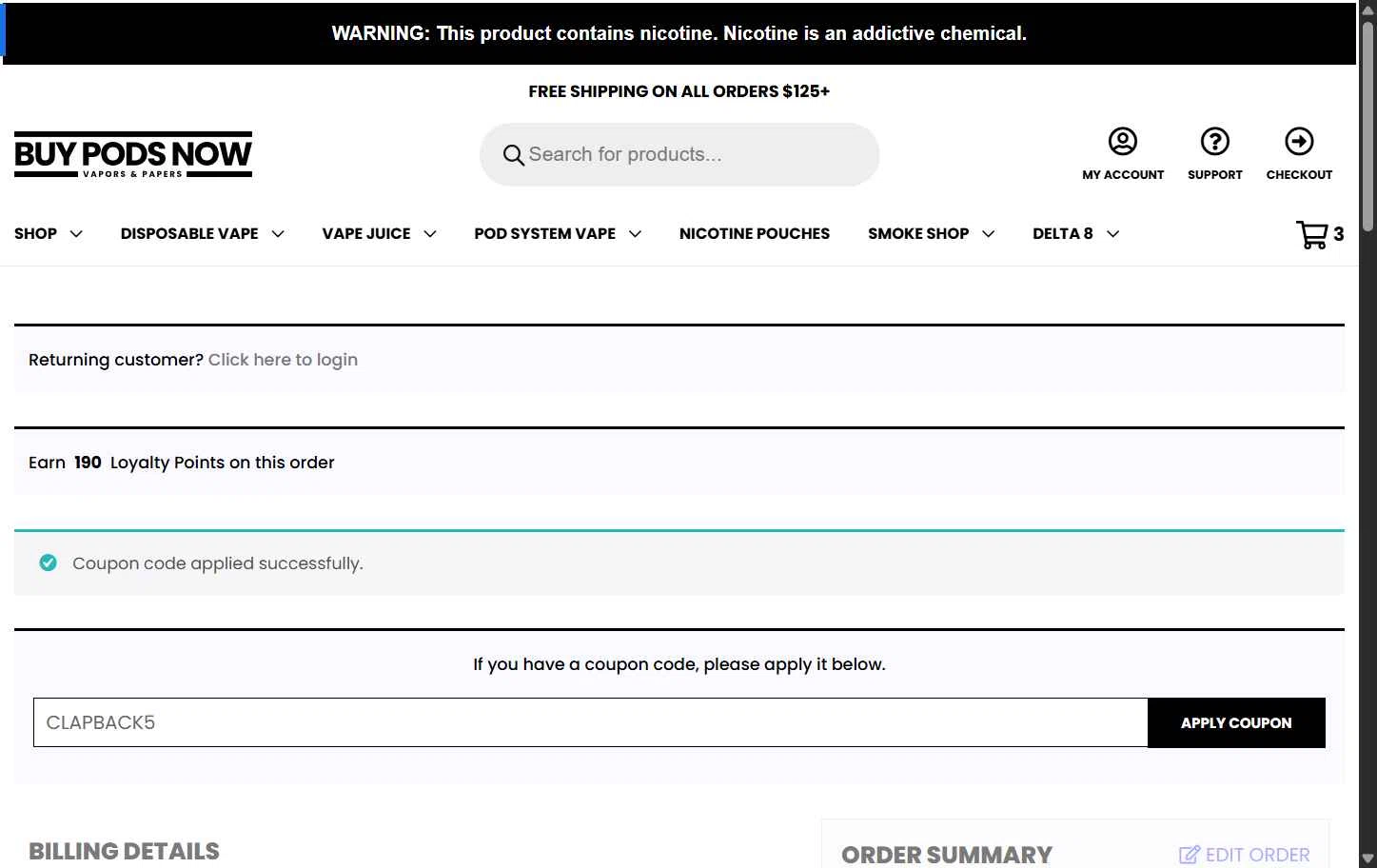Focus the coupon code input field

[591, 723]
